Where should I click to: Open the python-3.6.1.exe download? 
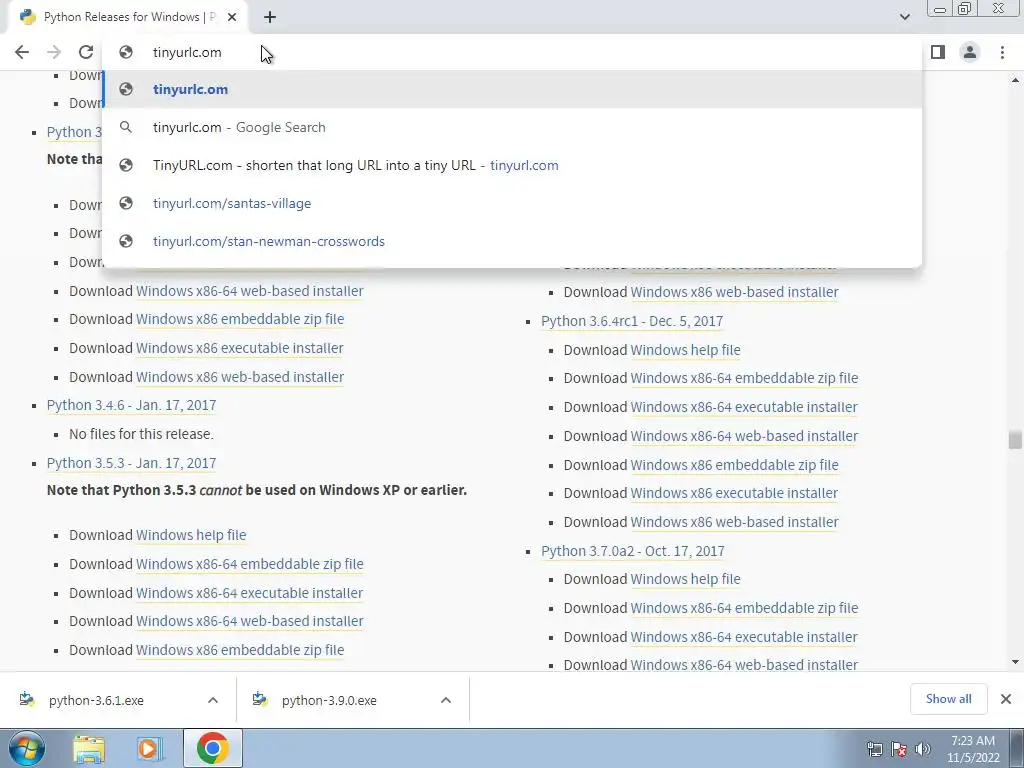(x=96, y=701)
